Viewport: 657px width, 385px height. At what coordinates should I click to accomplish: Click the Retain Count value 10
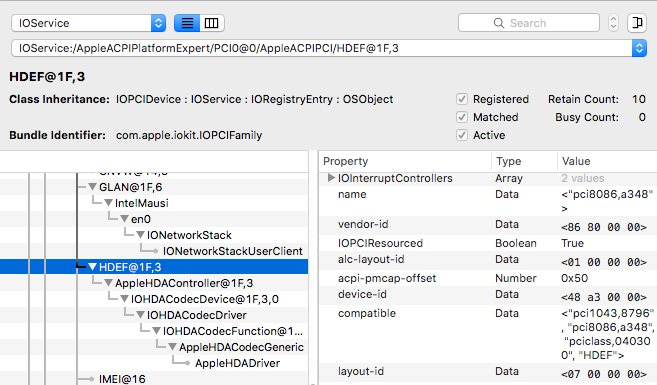639,99
